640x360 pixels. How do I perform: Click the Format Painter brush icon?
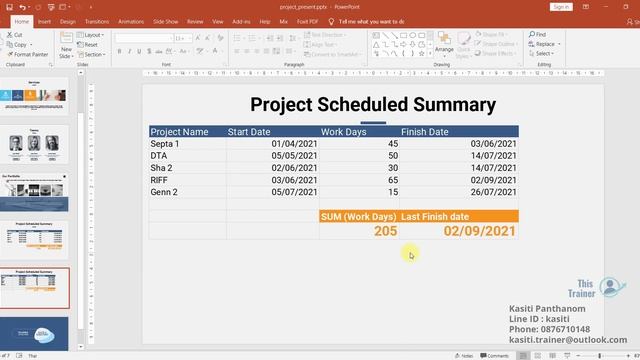10,54
